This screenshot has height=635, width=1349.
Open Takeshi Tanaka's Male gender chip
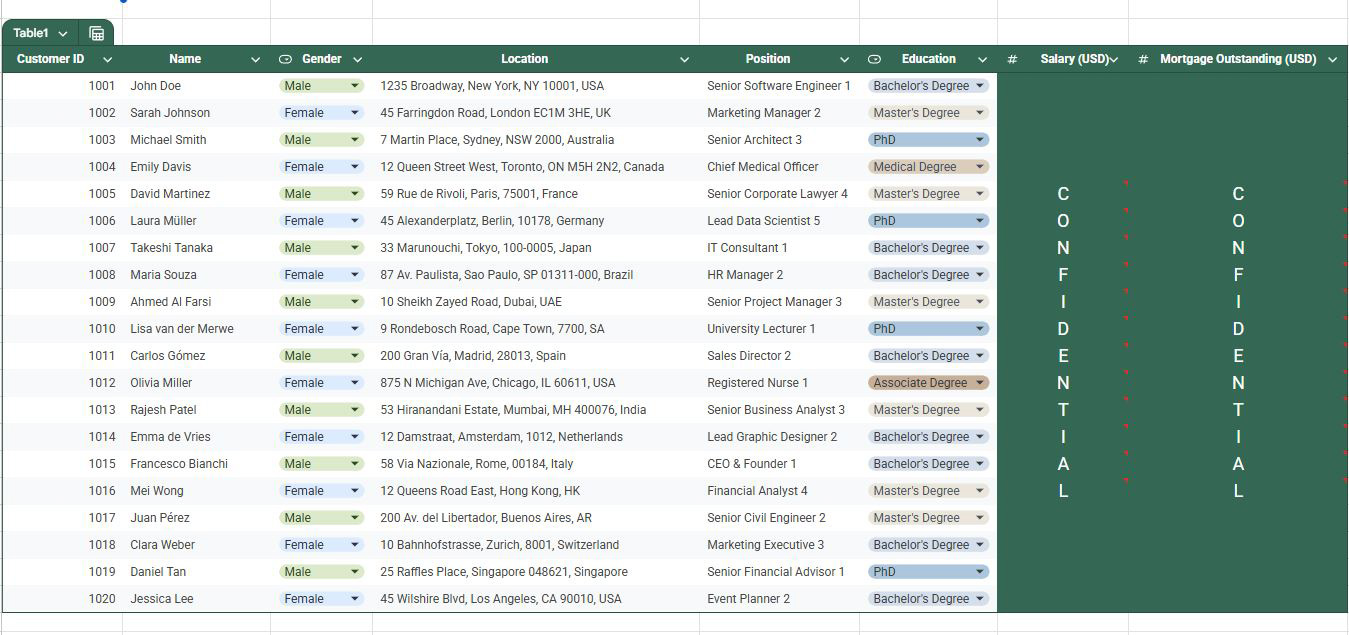321,248
